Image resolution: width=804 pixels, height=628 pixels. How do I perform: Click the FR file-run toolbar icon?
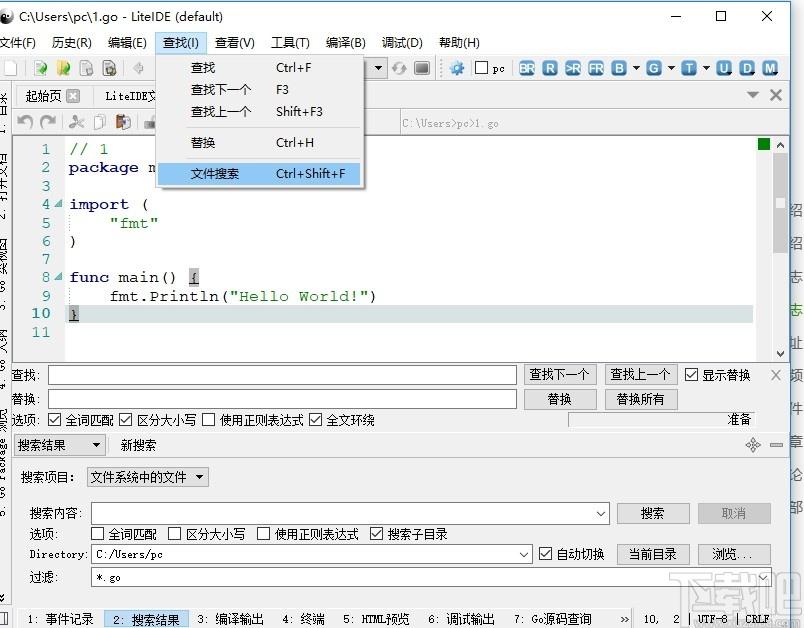click(x=596, y=68)
